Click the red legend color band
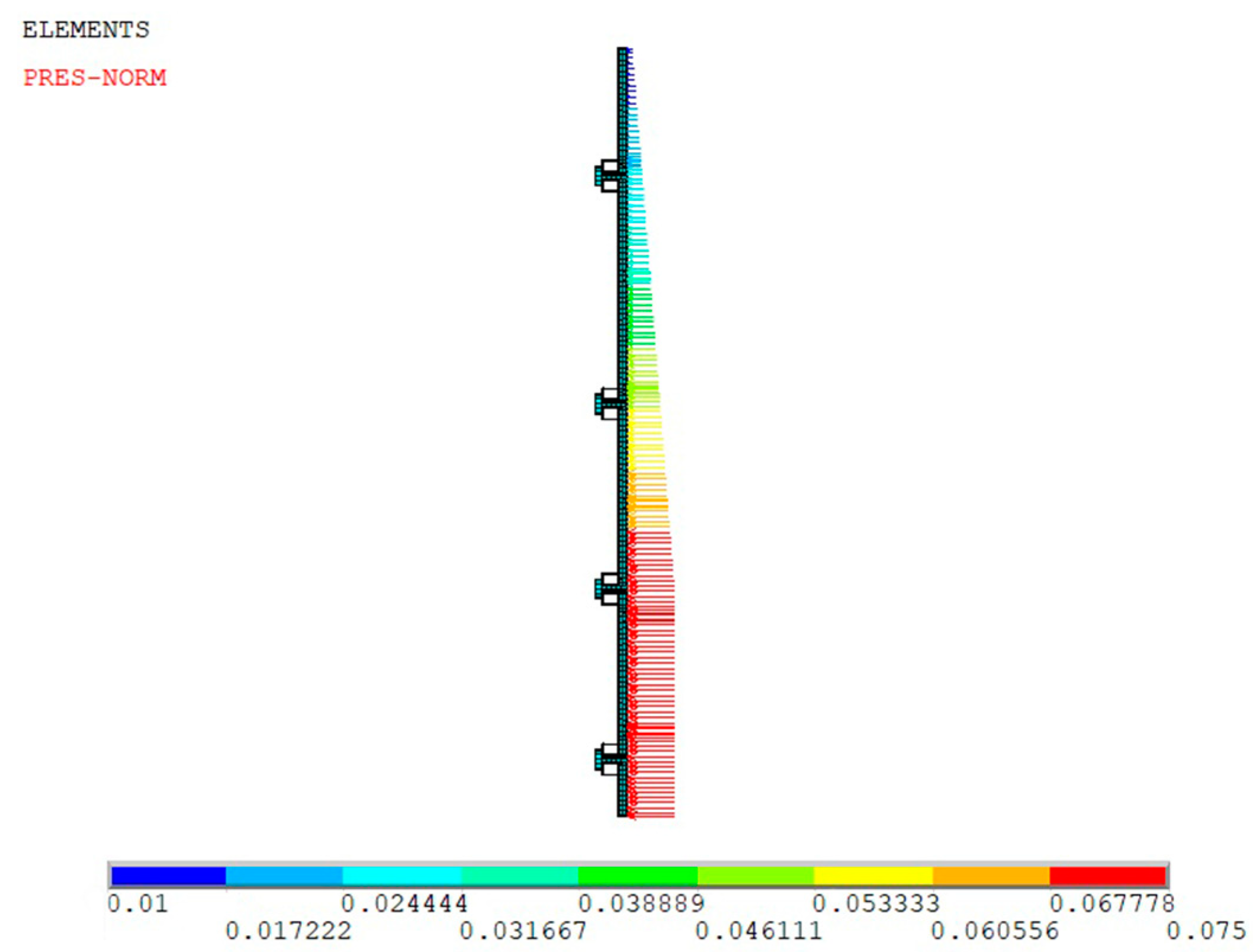 [1107, 875]
